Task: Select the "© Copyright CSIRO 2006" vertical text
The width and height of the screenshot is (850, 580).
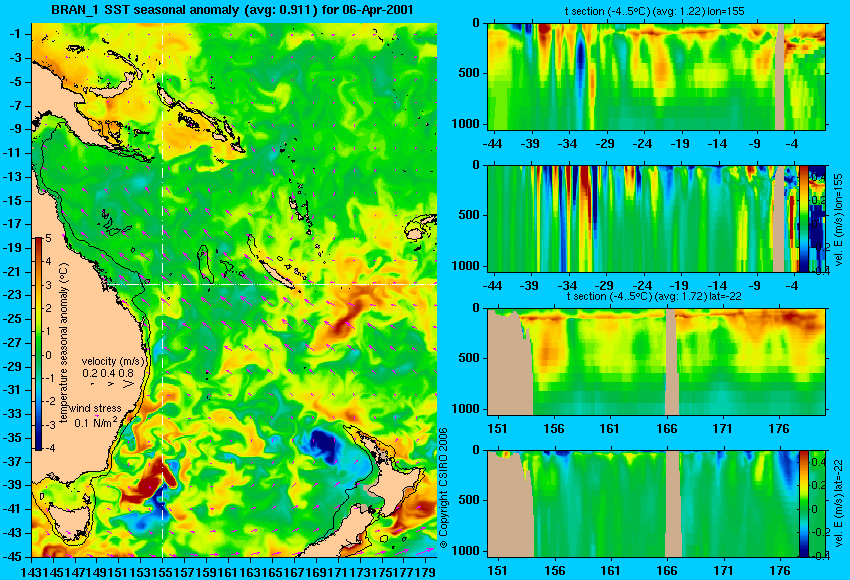Action: pyautogui.click(x=443, y=488)
